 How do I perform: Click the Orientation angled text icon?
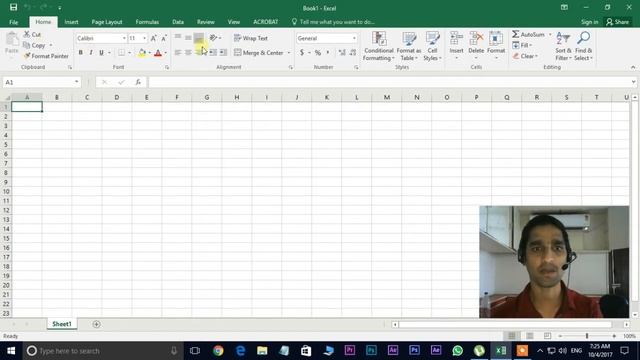tap(213, 38)
